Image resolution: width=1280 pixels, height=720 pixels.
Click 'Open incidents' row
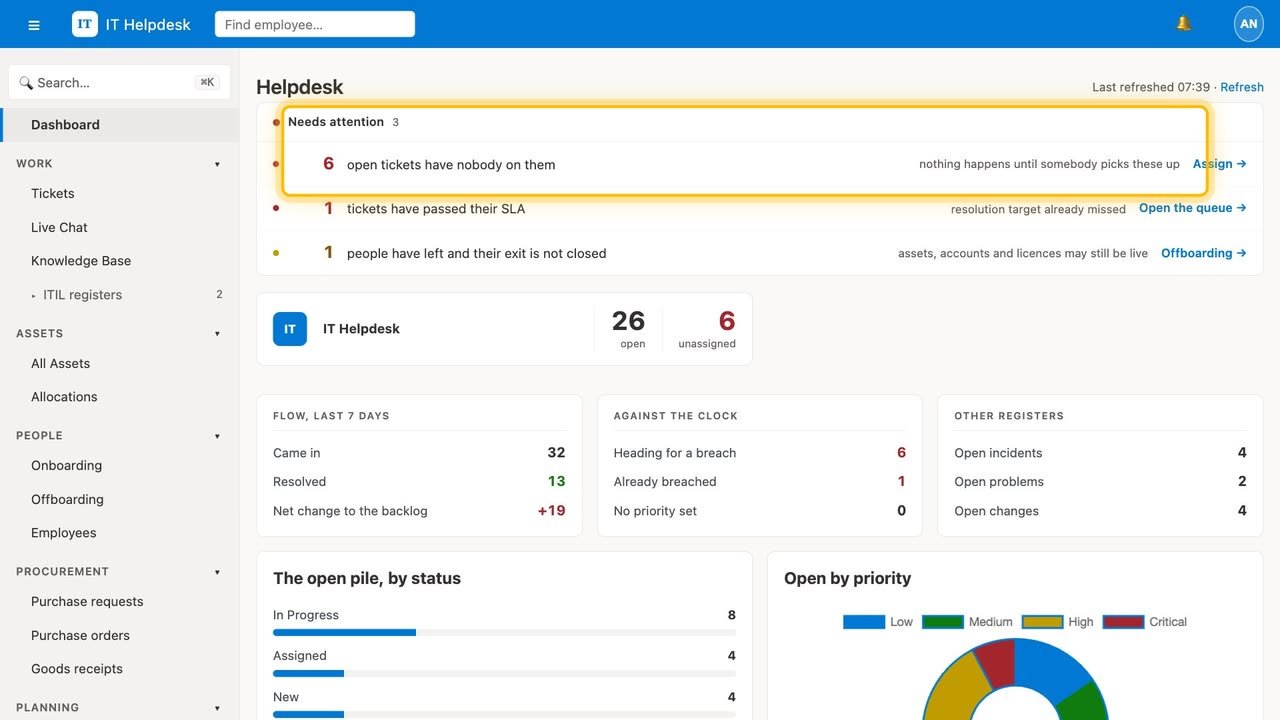(x=1100, y=453)
